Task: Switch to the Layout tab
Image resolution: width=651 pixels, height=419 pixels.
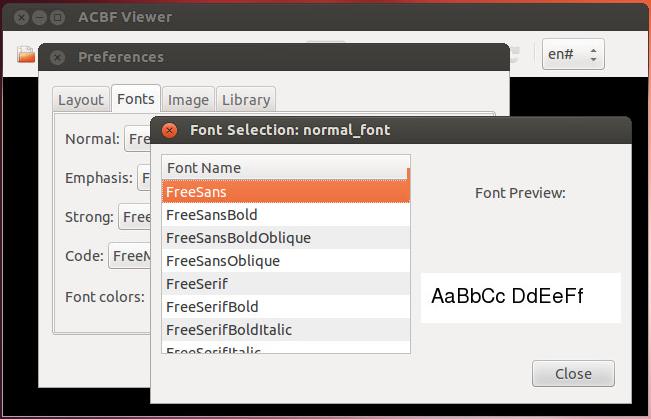Action: 81,100
